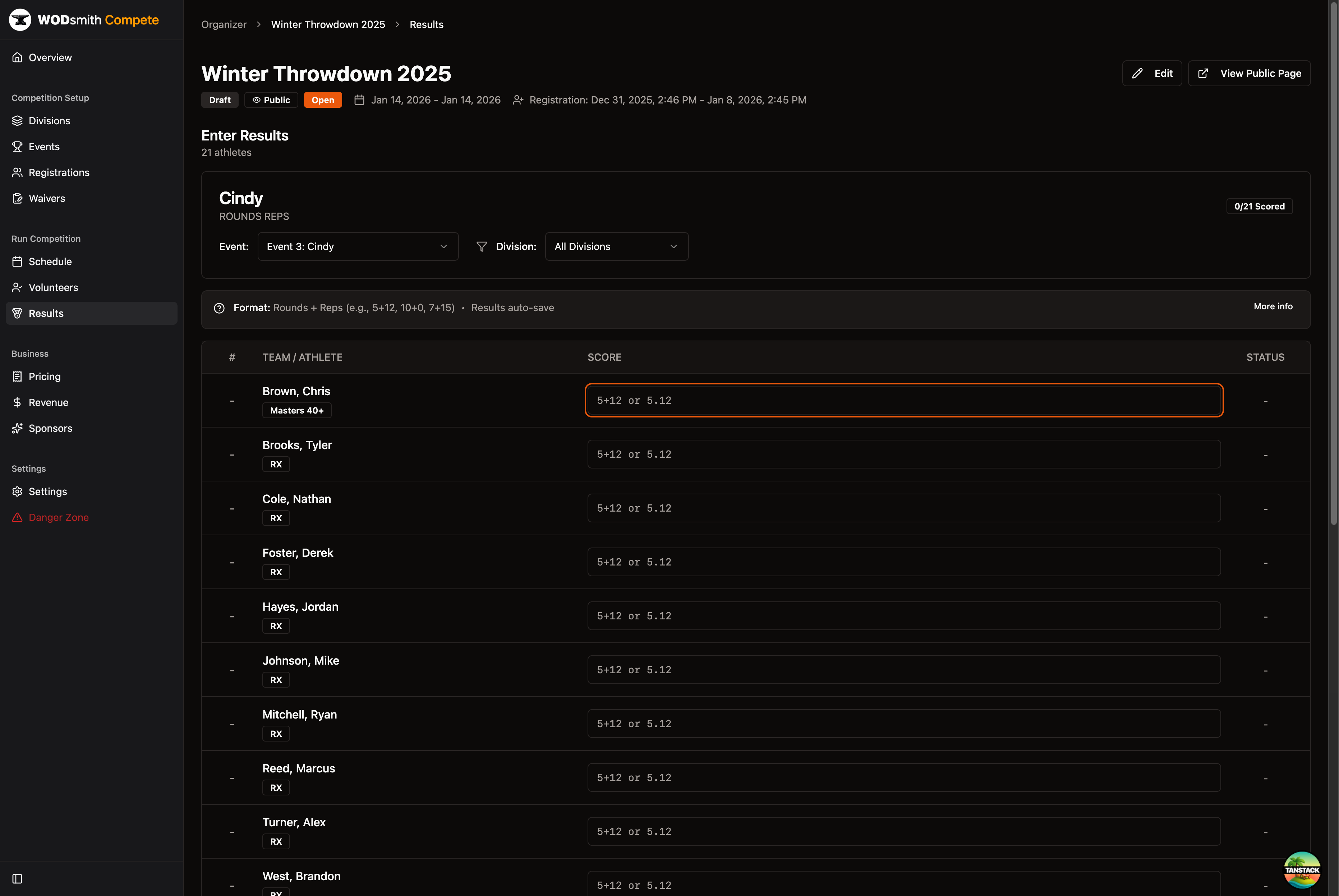The width and height of the screenshot is (1339, 896).
Task: Click the Registrations people icon
Action: pos(17,172)
